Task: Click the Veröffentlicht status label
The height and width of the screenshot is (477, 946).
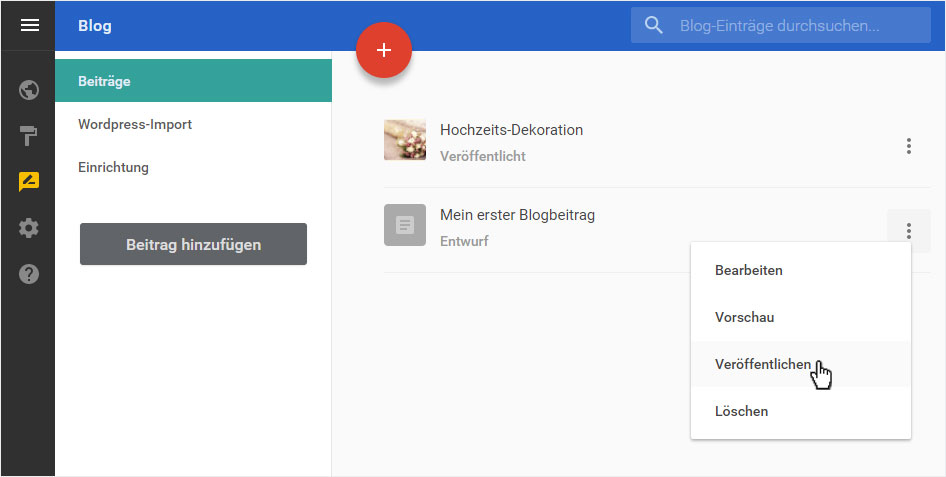Action: coord(483,156)
